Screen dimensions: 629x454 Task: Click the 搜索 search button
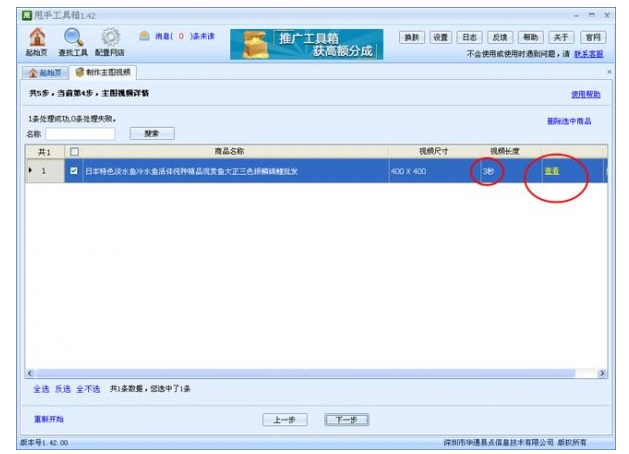point(152,134)
